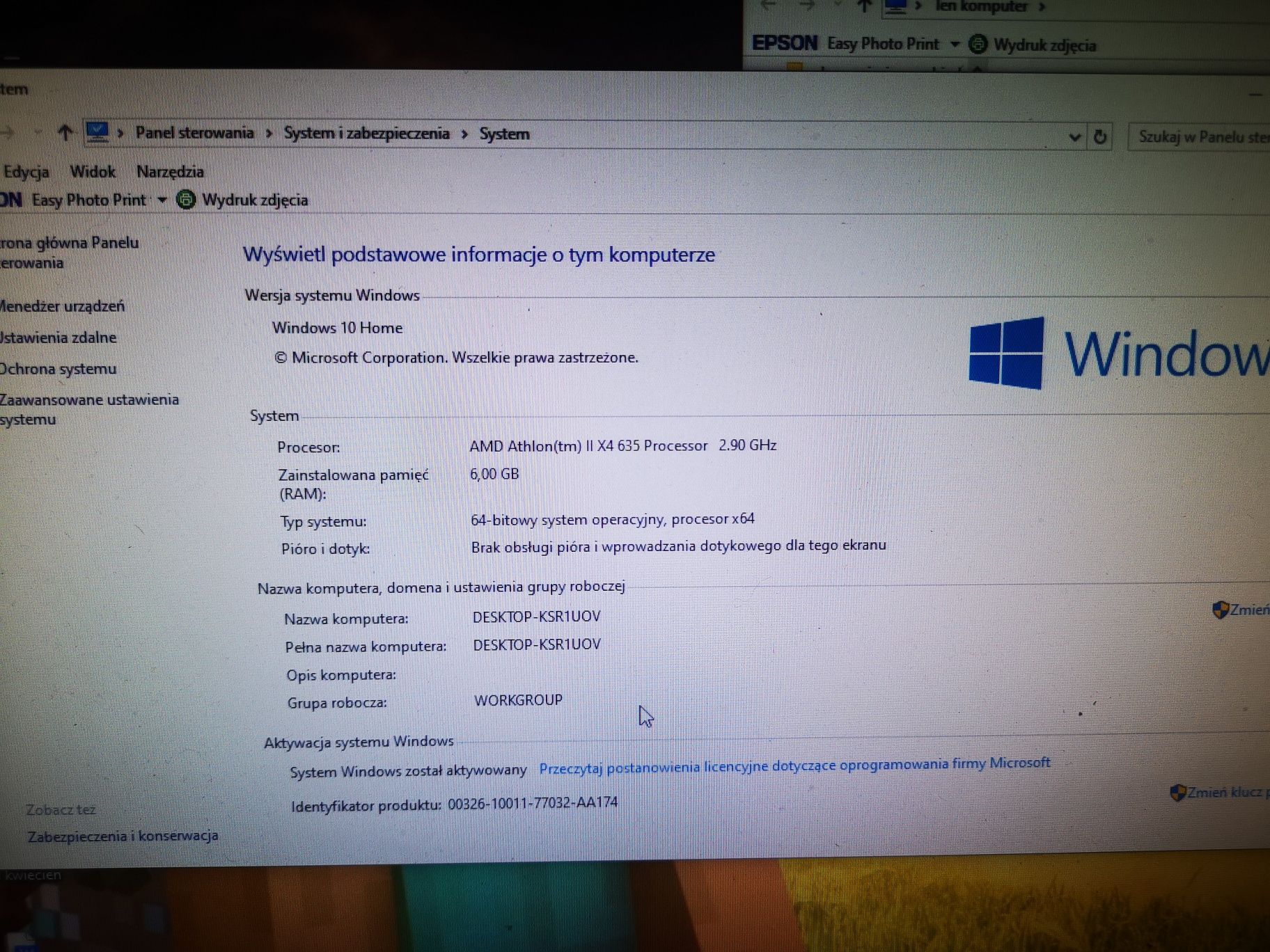The height and width of the screenshot is (952, 1270).
Task: Refresh the System control panel page
Action: 1100,136
